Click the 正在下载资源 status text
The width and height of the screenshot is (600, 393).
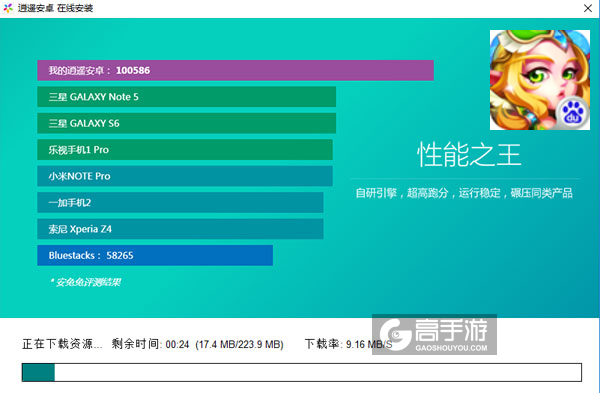pos(62,344)
